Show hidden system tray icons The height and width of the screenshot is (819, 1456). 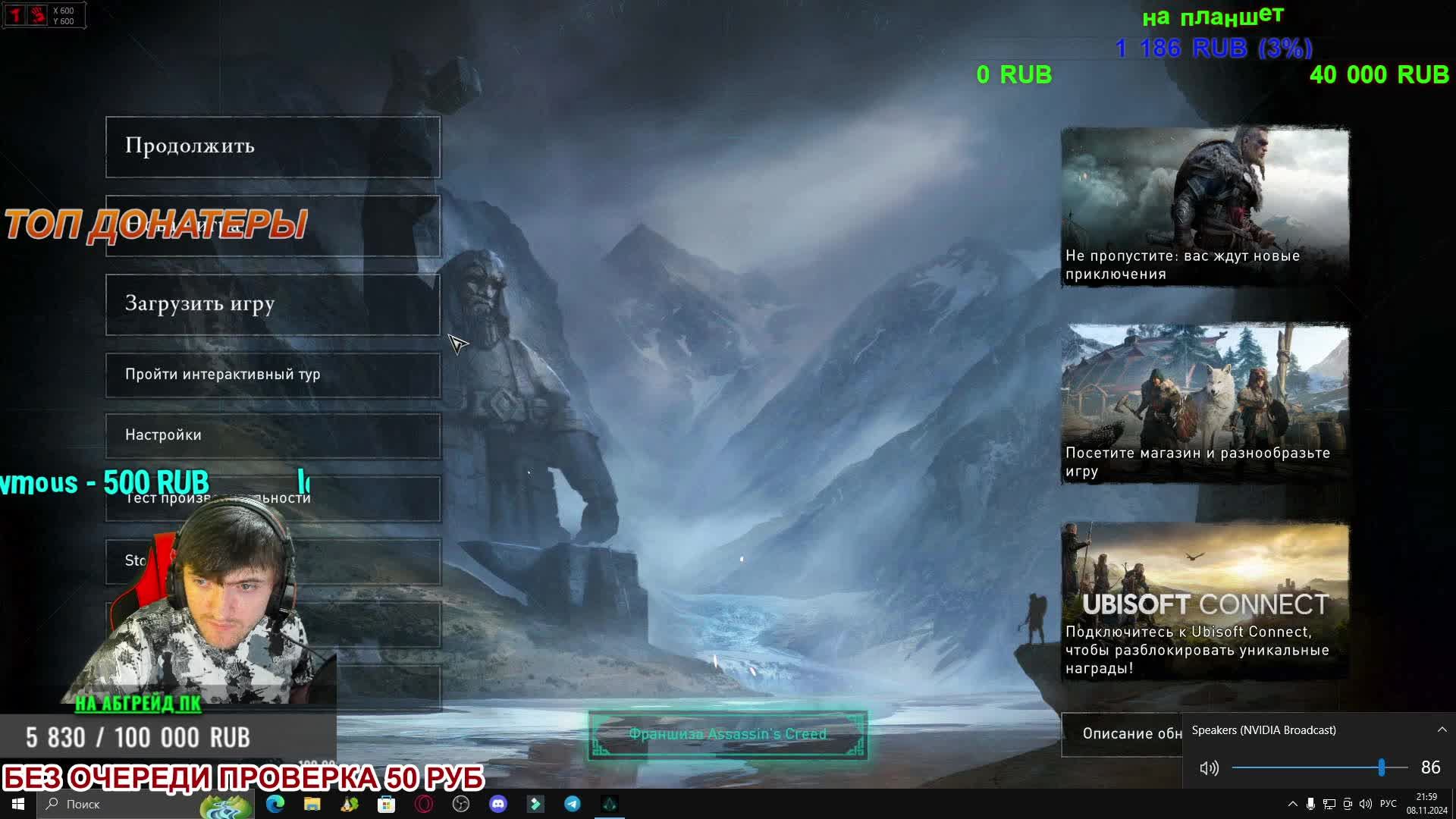coord(1292,804)
